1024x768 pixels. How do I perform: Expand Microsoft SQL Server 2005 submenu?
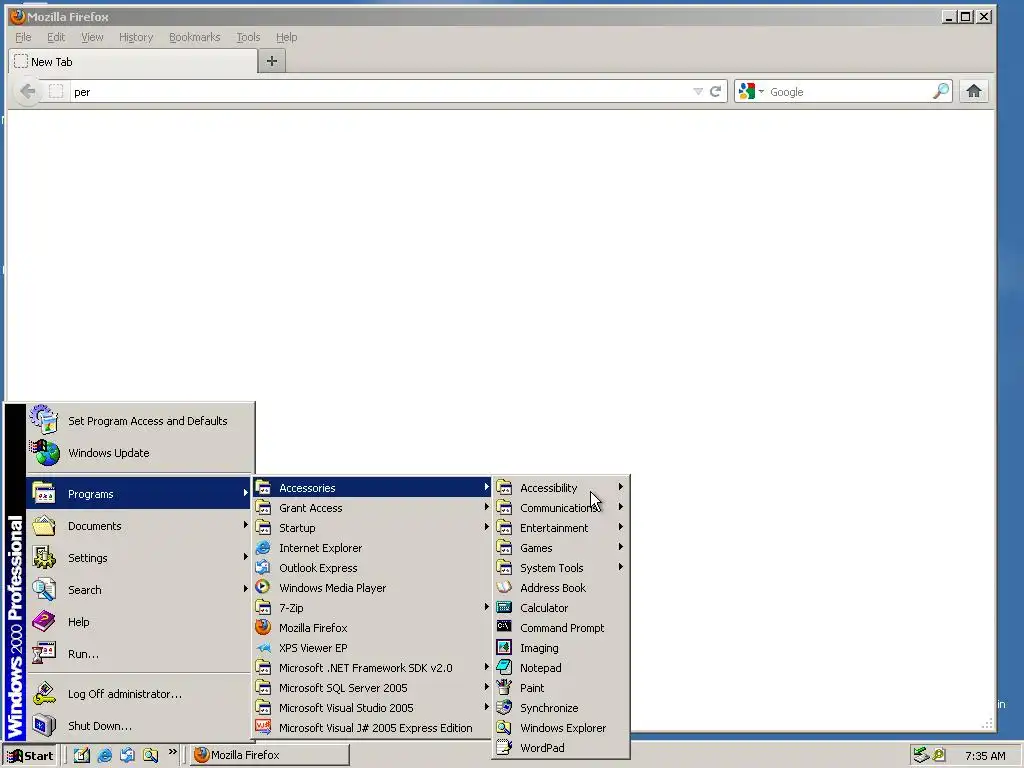(x=372, y=688)
